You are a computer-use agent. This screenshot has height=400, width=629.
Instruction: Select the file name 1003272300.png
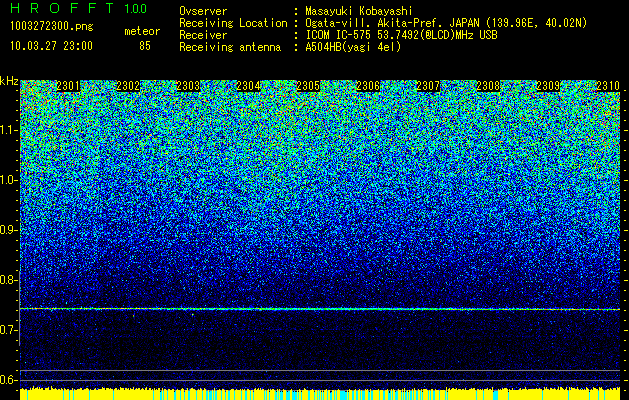click(x=52, y=27)
